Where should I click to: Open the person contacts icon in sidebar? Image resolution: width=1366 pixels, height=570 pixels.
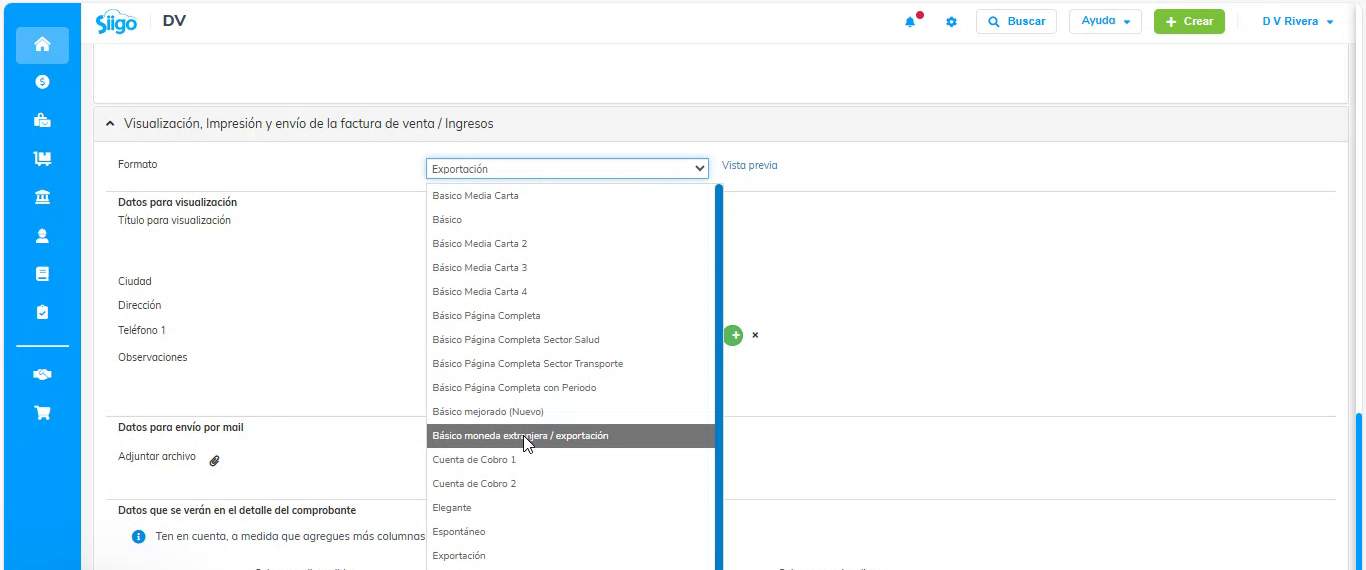[42, 236]
